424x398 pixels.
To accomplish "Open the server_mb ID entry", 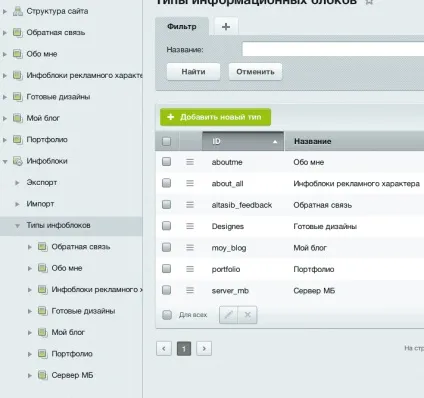I will pyautogui.click(x=230, y=291).
